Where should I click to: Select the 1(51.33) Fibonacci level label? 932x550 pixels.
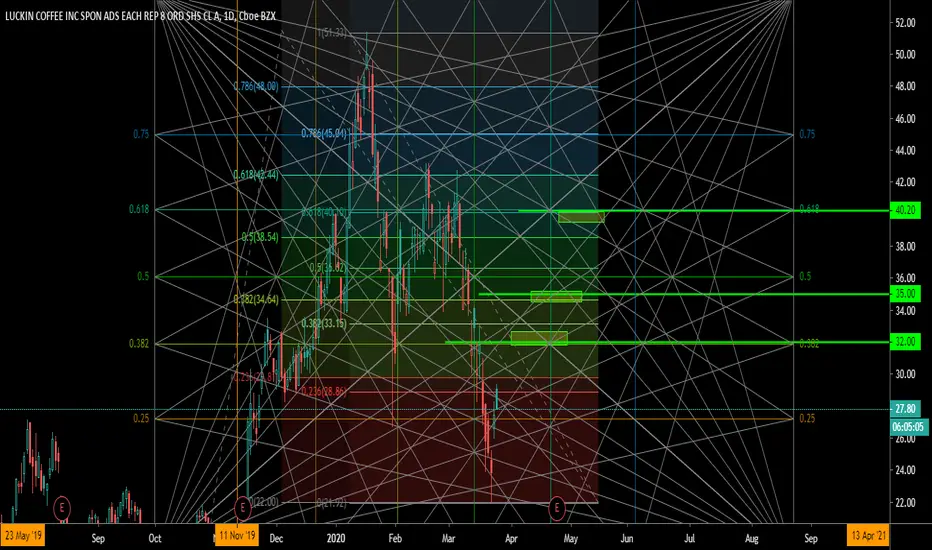point(332,33)
